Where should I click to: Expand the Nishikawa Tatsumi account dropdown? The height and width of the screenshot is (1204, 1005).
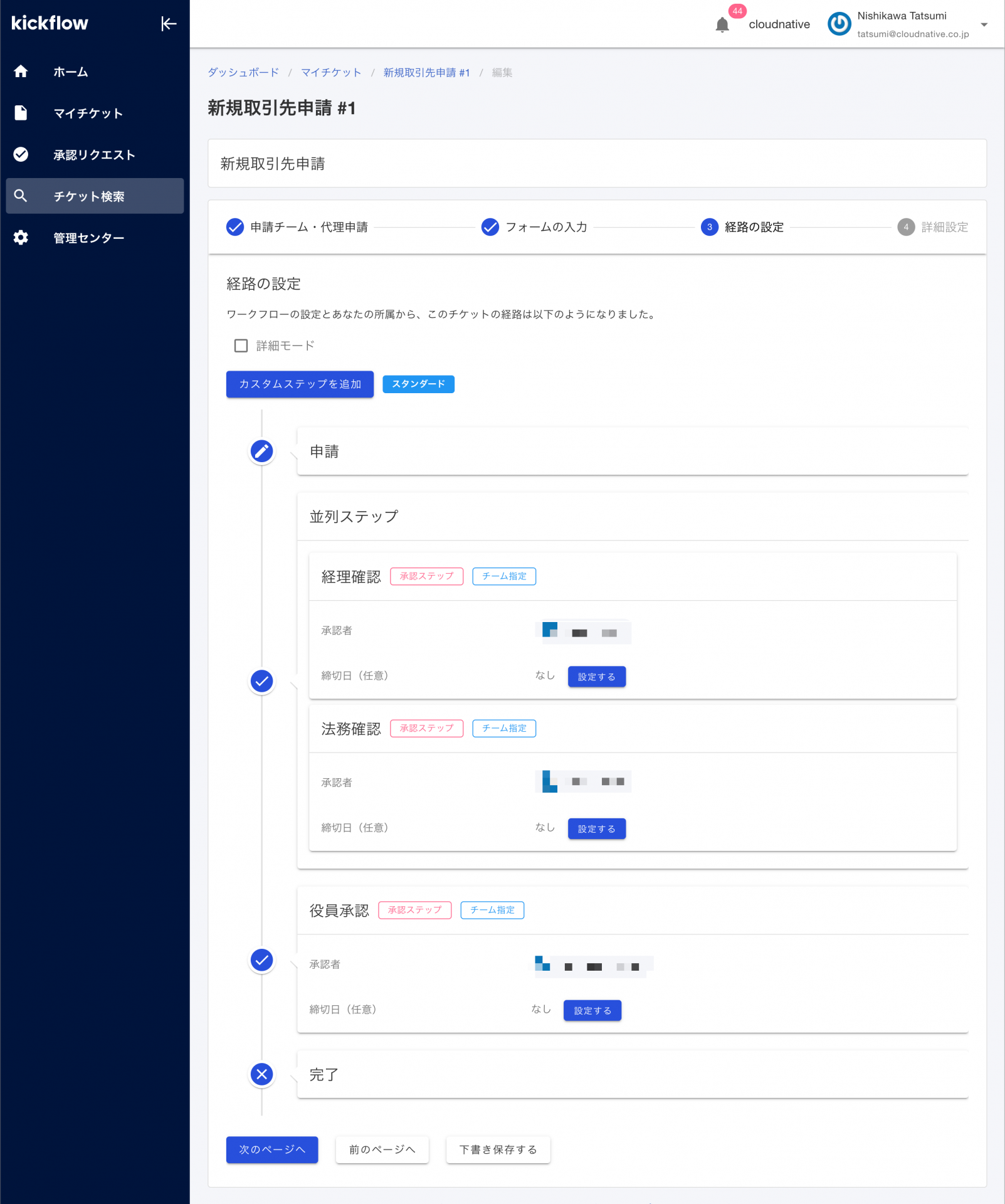[x=984, y=24]
